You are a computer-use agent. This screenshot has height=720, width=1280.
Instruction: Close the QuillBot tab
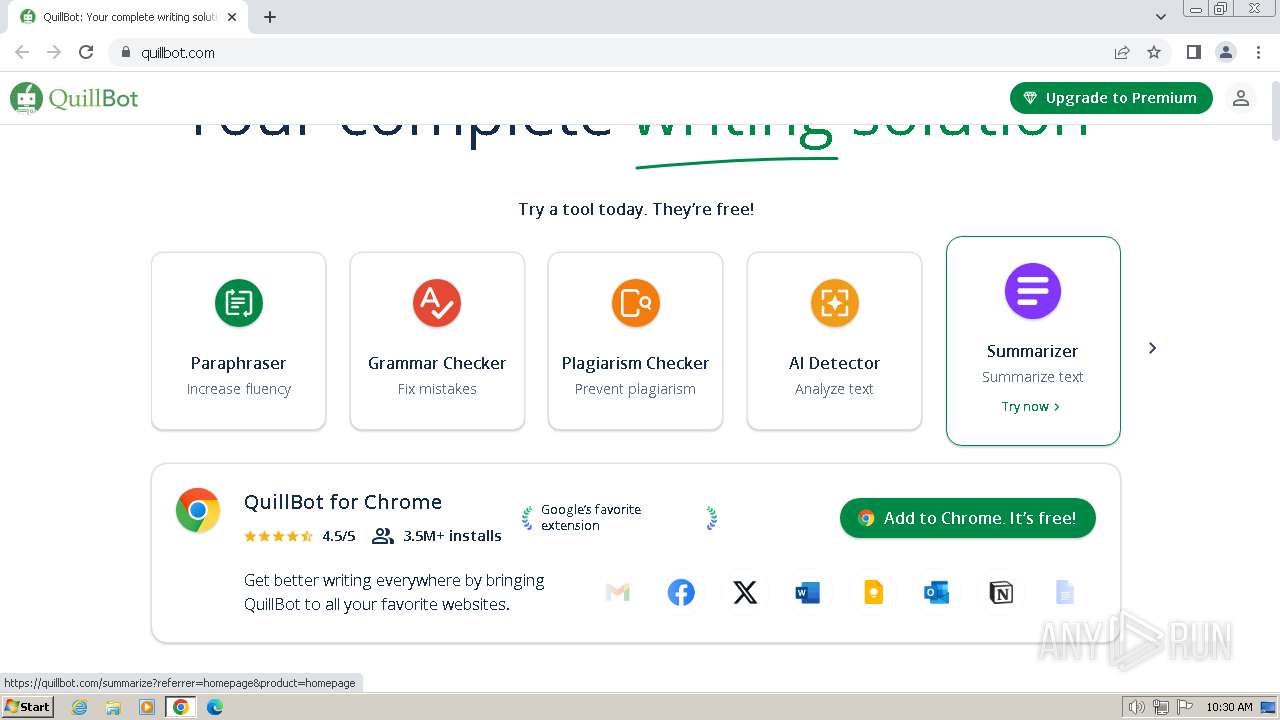click(x=232, y=17)
